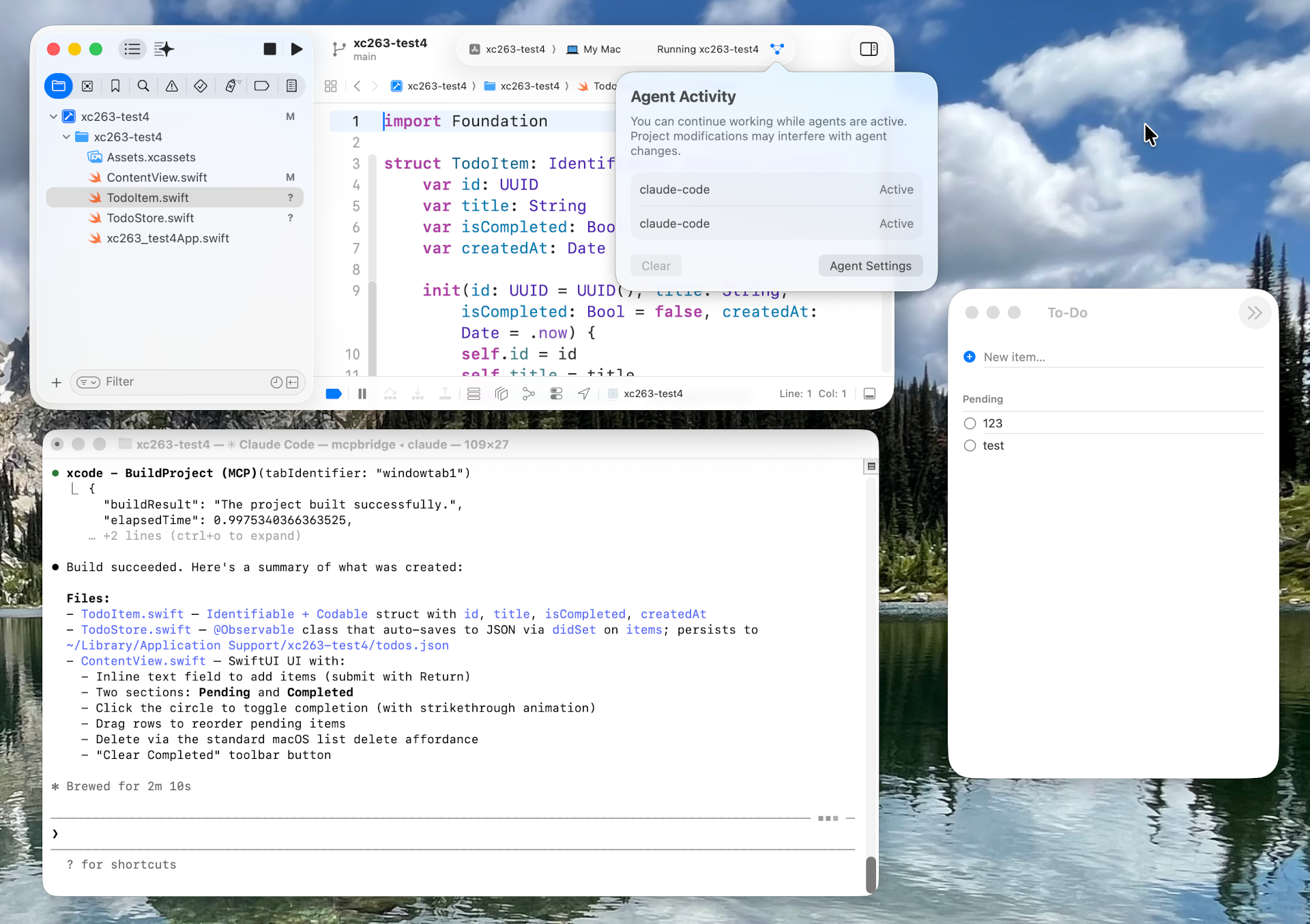Open the Debug Memory Graph icon
This screenshot has width=1310, height=924.
coord(529,394)
